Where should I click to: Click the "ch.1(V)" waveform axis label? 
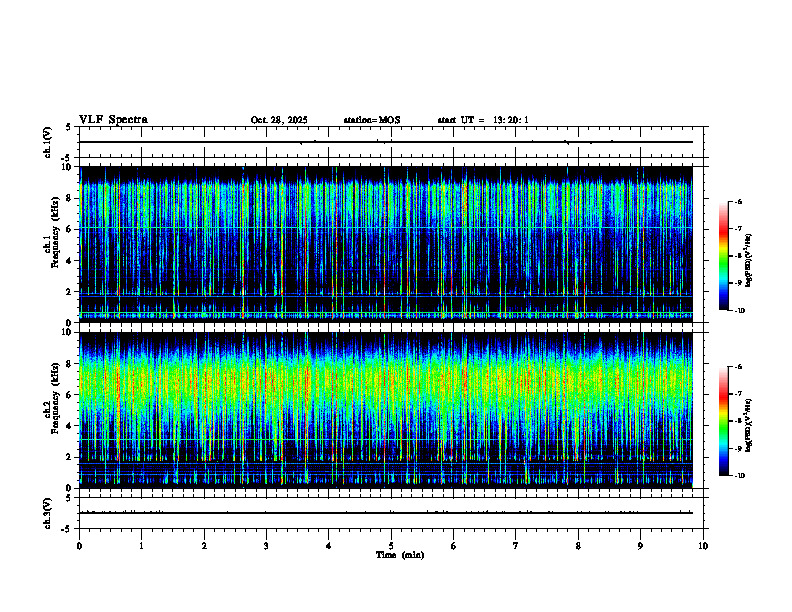(x=48, y=142)
